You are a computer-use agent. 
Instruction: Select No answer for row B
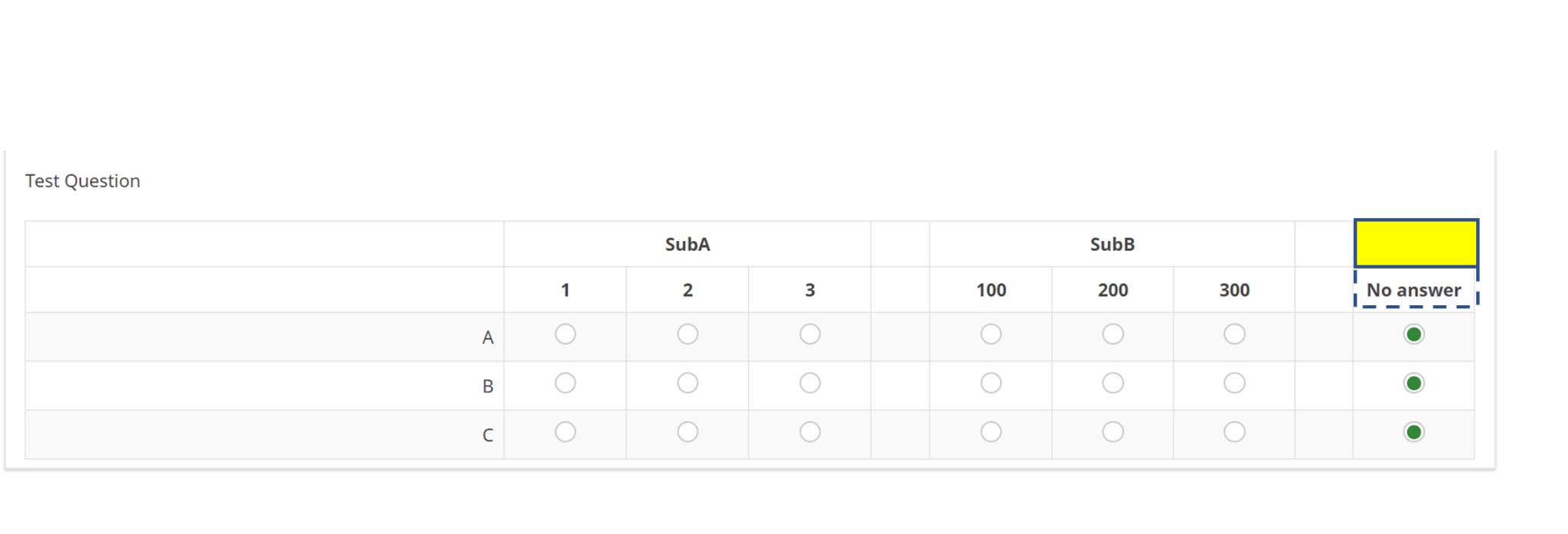click(x=1413, y=383)
